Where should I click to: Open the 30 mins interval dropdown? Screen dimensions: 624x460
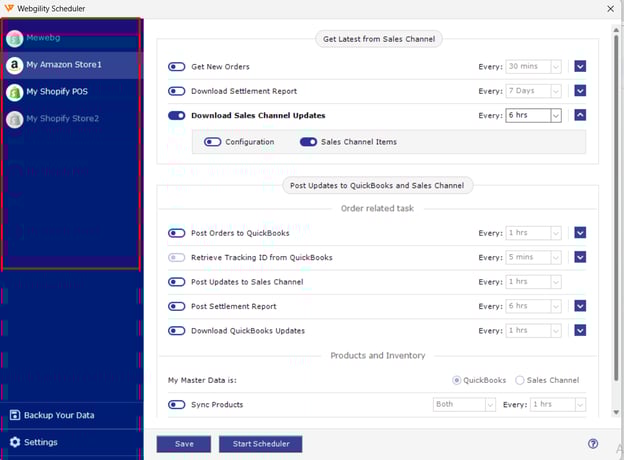(x=533, y=66)
